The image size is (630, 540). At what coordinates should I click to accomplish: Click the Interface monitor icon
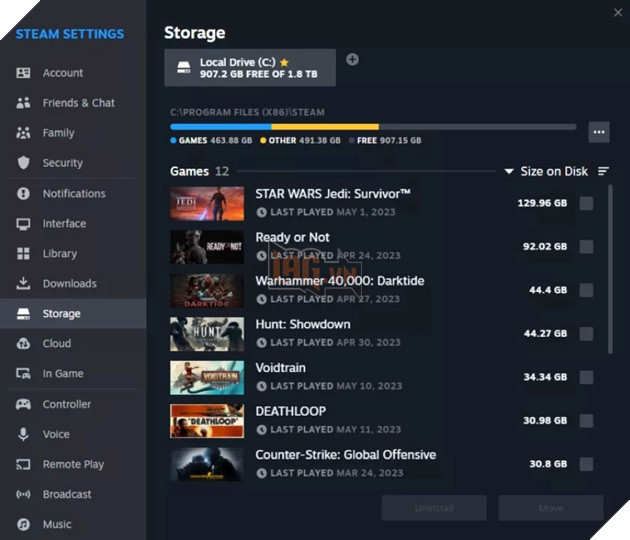[23, 224]
